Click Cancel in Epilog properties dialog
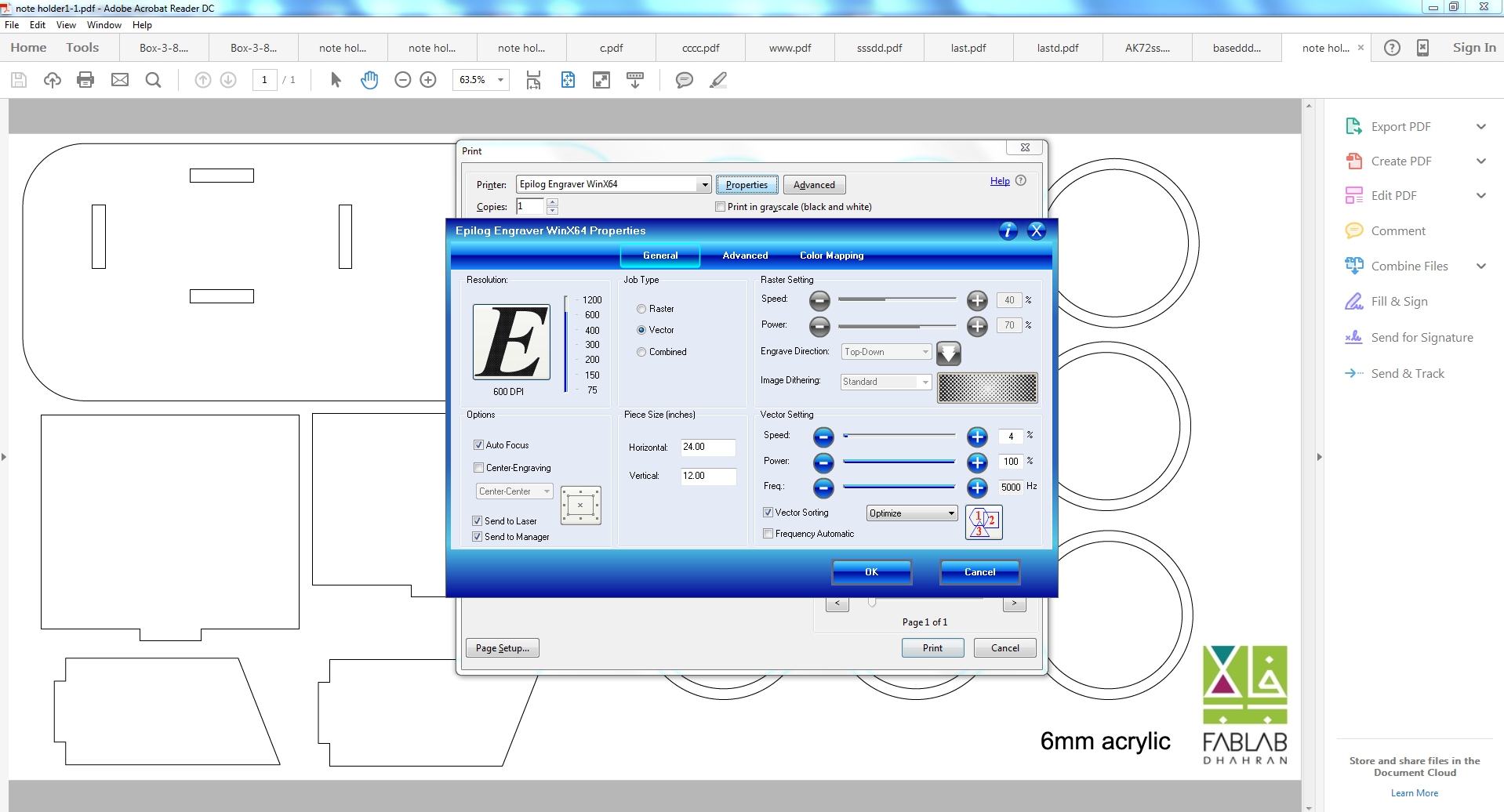This screenshot has width=1504, height=812. tap(980, 572)
